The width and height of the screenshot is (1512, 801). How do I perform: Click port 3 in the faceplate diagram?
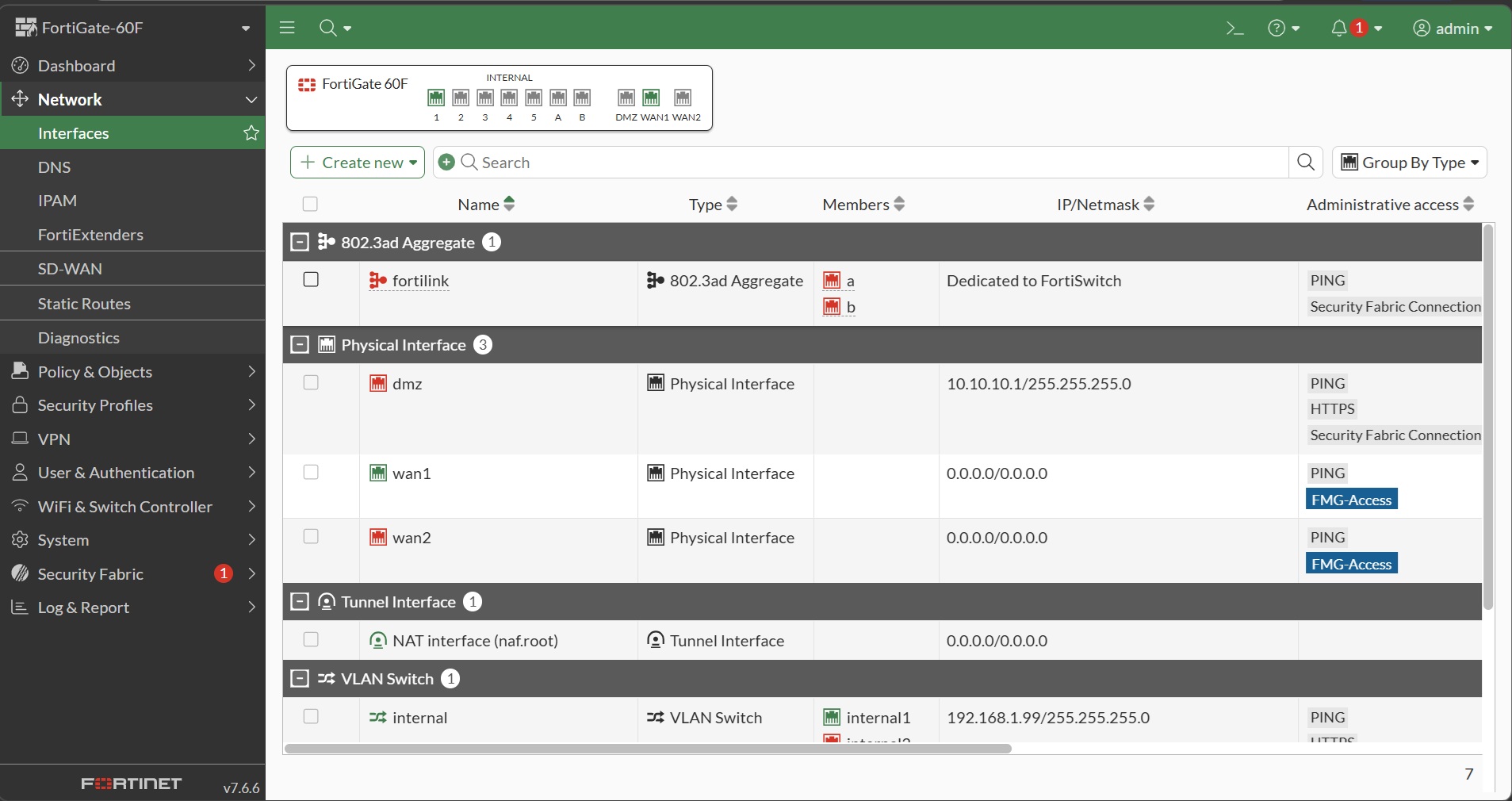485,98
